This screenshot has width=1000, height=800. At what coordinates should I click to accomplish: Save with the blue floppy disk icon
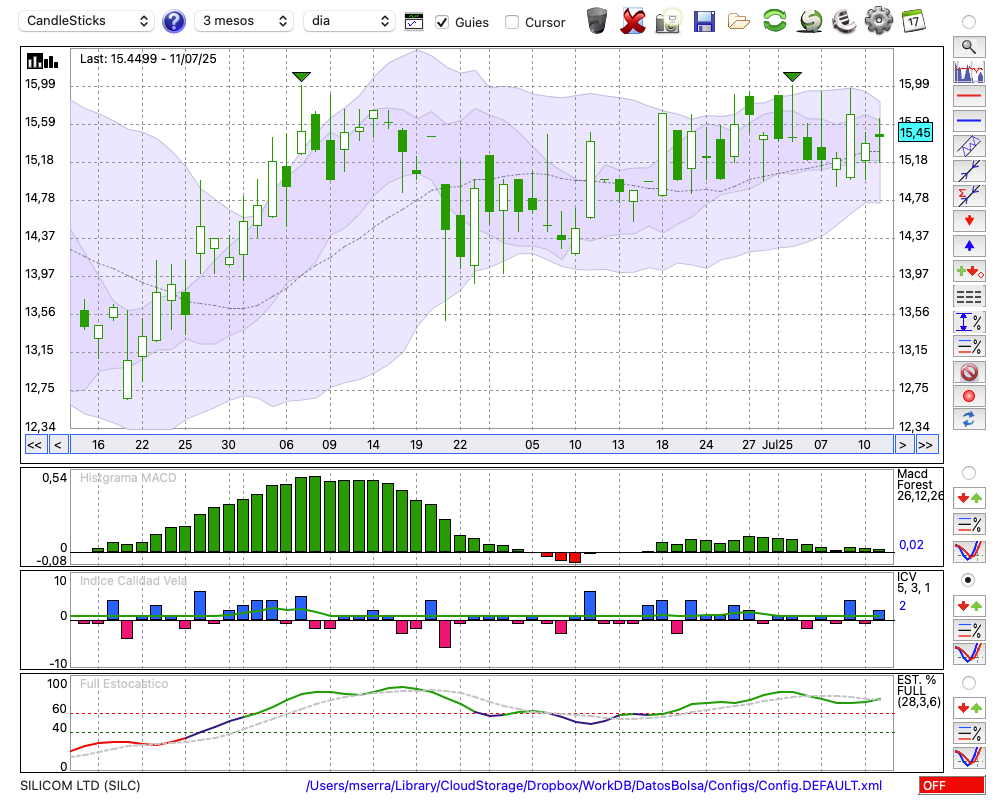pyautogui.click(x=704, y=22)
